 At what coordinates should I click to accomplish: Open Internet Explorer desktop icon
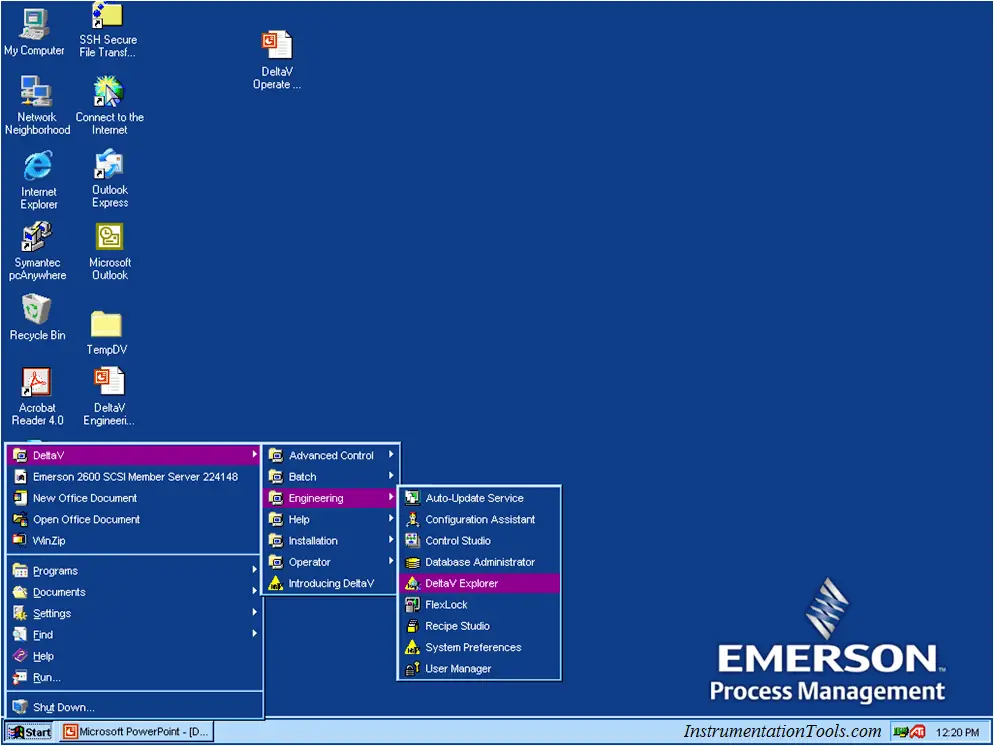(38, 180)
